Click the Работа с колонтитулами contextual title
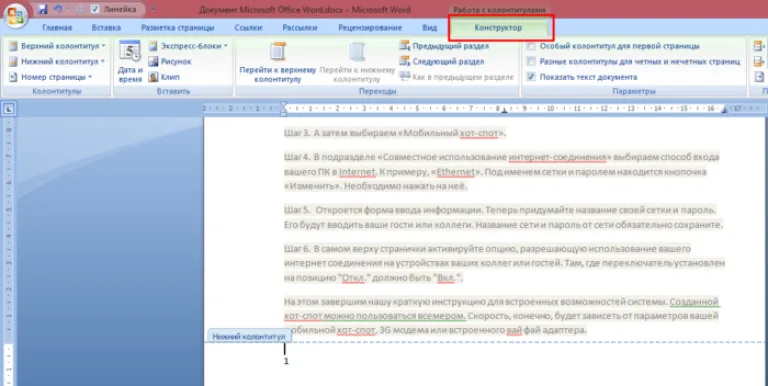Viewport: 768px width, 386px height. click(499, 10)
